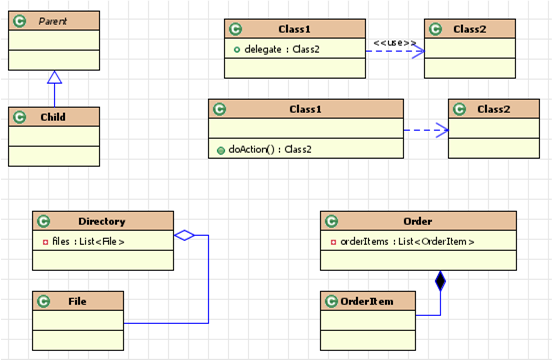552x360 pixels.
Task: Click the Order class icon
Action: [x=332, y=221]
